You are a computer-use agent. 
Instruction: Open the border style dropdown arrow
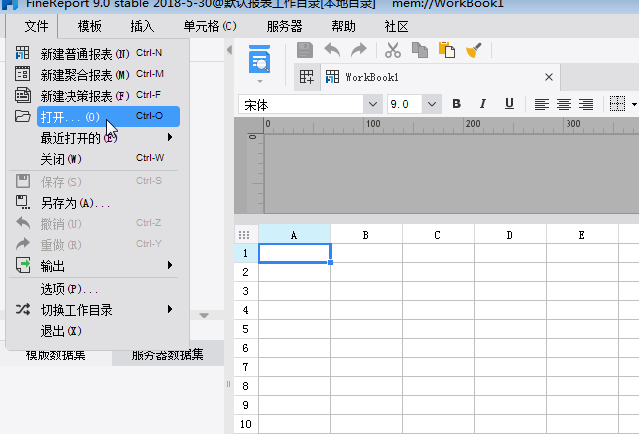(634, 104)
